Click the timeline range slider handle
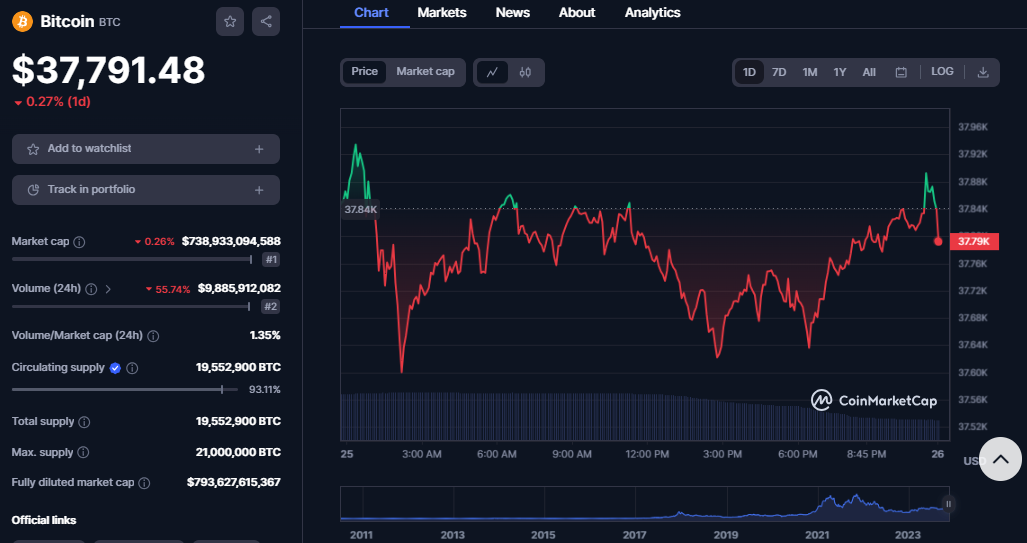The image size is (1027, 543). point(948,504)
